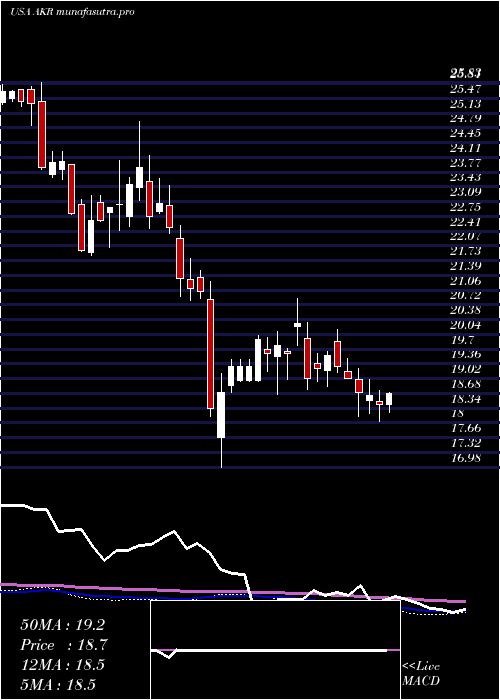Click the USA AKR munafasutra.pro title text
This screenshot has height=700, width=500.
tap(72, 12)
